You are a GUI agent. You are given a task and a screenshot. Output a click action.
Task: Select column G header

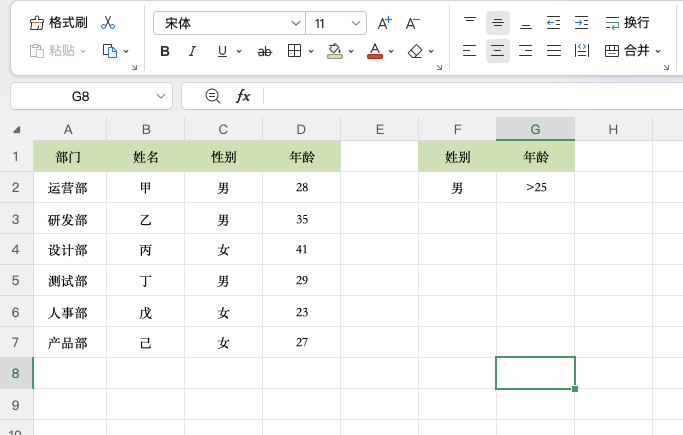[x=535, y=129]
